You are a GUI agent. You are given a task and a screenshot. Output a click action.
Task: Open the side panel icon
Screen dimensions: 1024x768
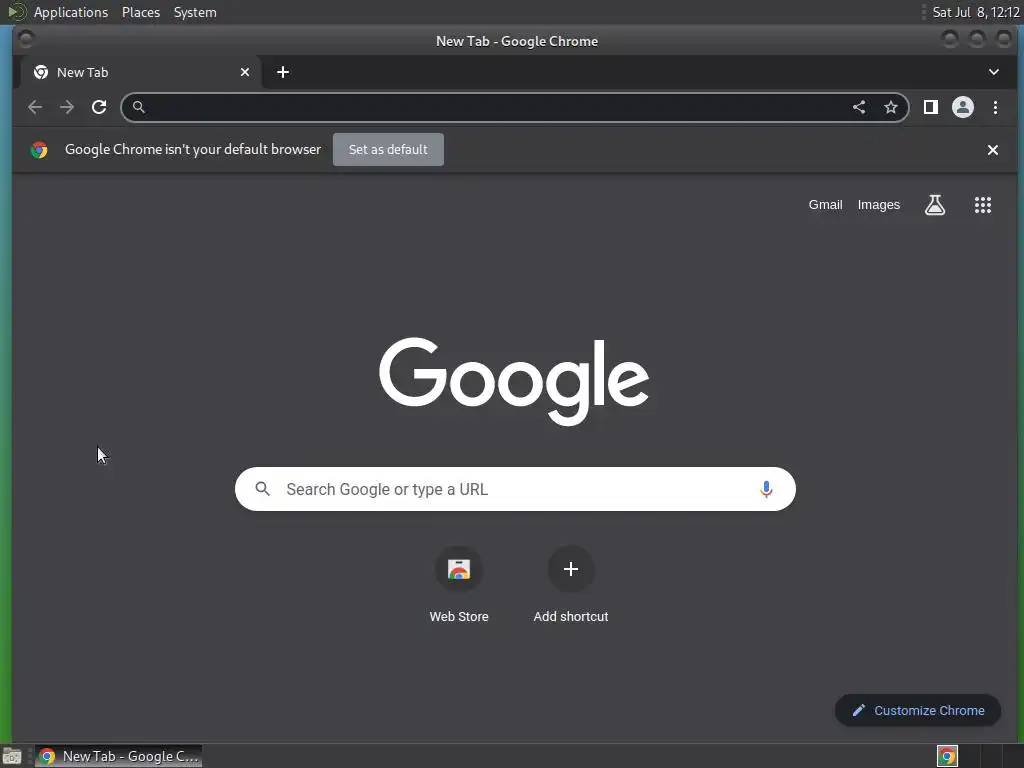click(x=931, y=107)
